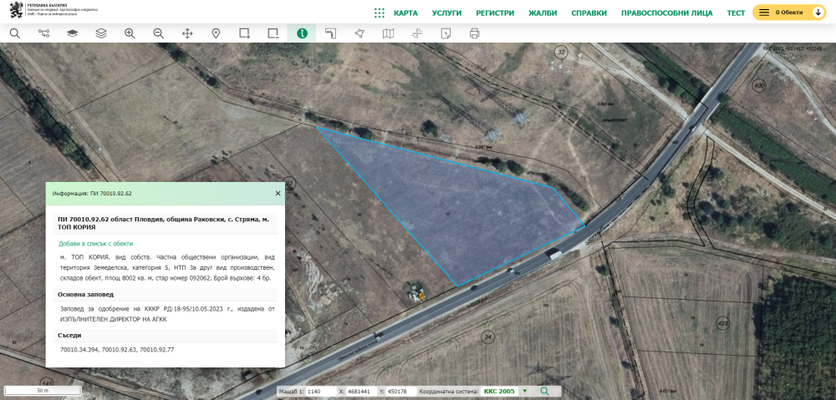Open the УСЛУГИ menu

[447, 13]
